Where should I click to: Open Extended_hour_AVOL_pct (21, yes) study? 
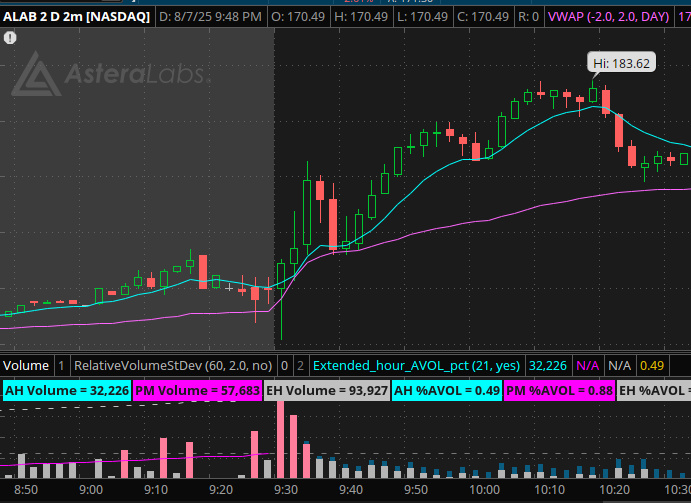416,365
